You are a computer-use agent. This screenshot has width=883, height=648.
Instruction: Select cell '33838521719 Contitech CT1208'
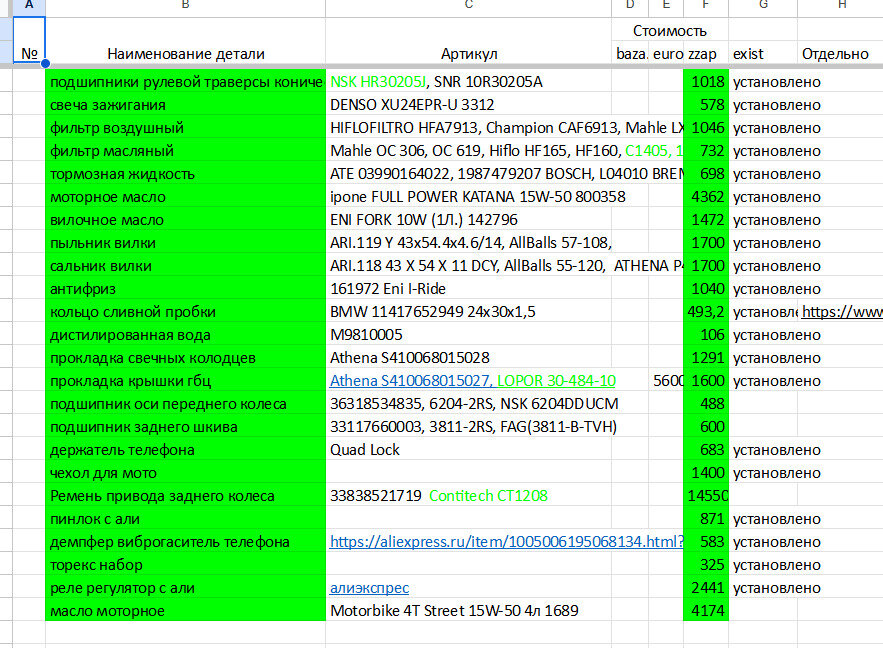coord(469,496)
